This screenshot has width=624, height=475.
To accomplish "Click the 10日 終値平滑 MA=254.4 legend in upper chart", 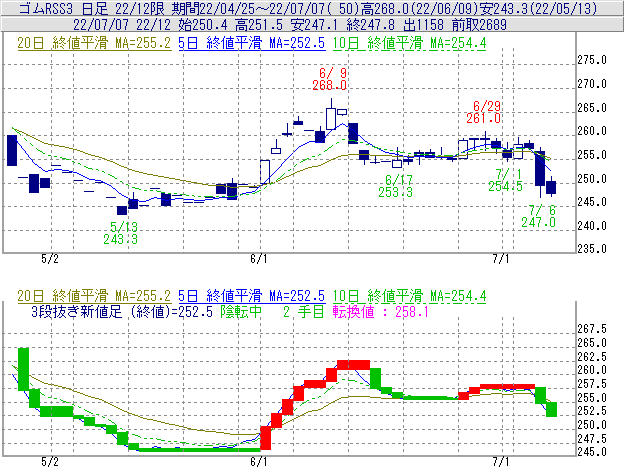I will (x=409, y=43).
